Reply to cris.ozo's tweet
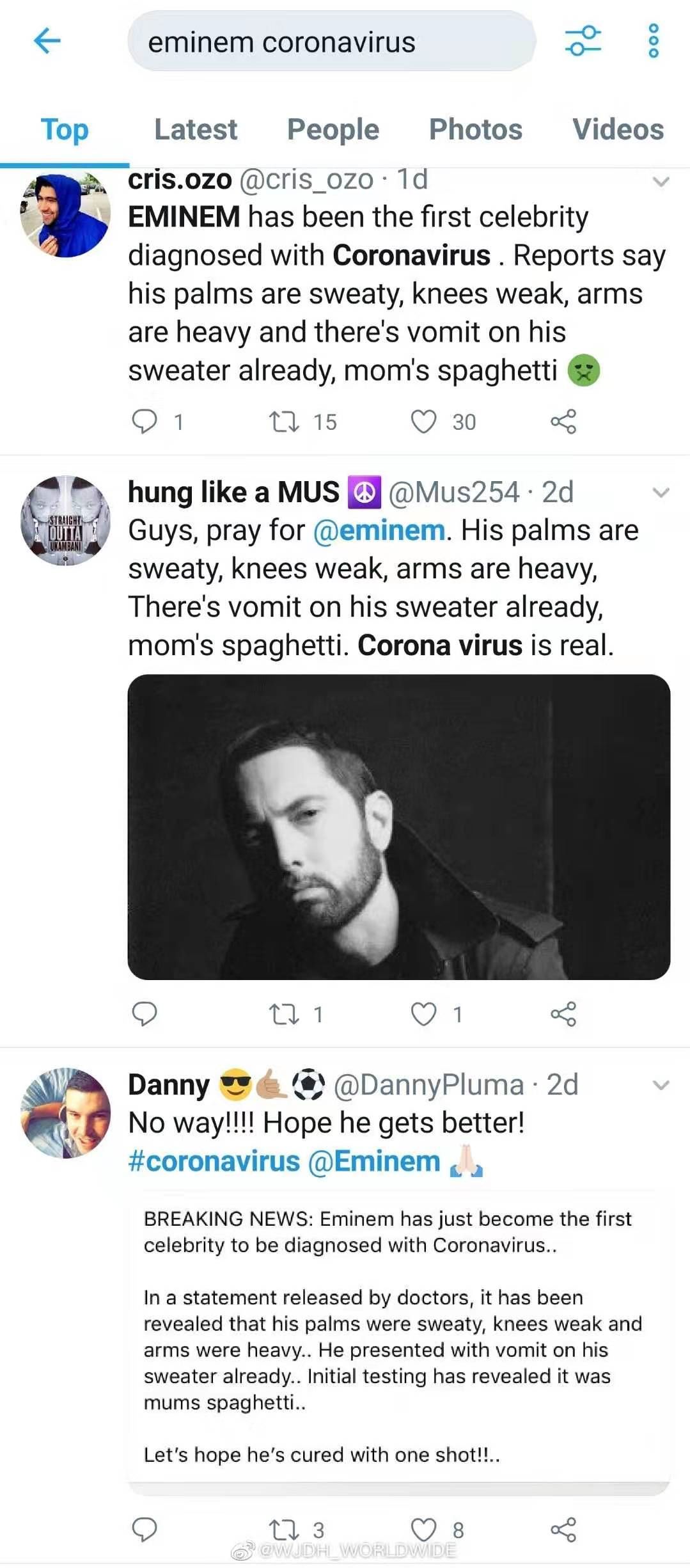 145,422
